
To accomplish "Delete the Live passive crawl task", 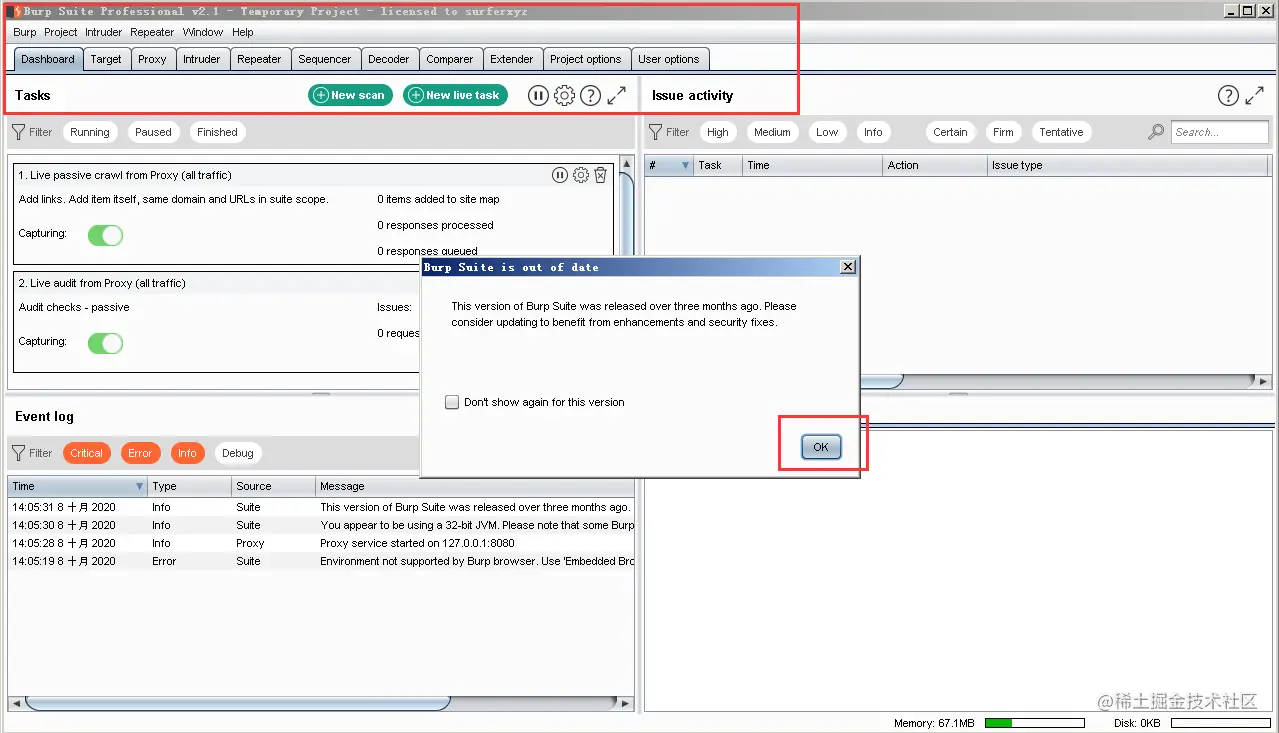I will [600, 174].
